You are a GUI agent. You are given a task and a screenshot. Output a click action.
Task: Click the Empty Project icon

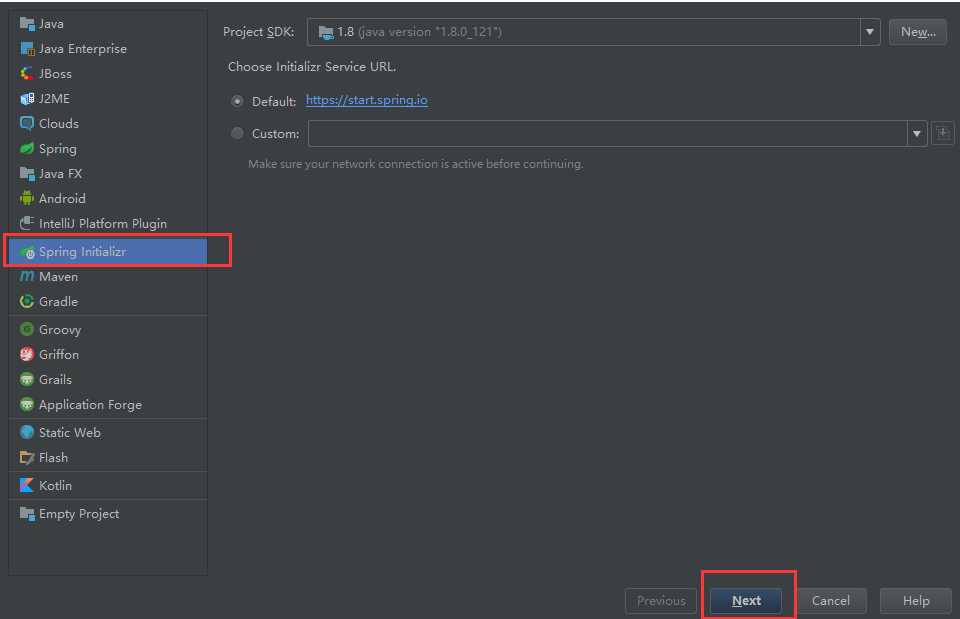(x=27, y=514)
